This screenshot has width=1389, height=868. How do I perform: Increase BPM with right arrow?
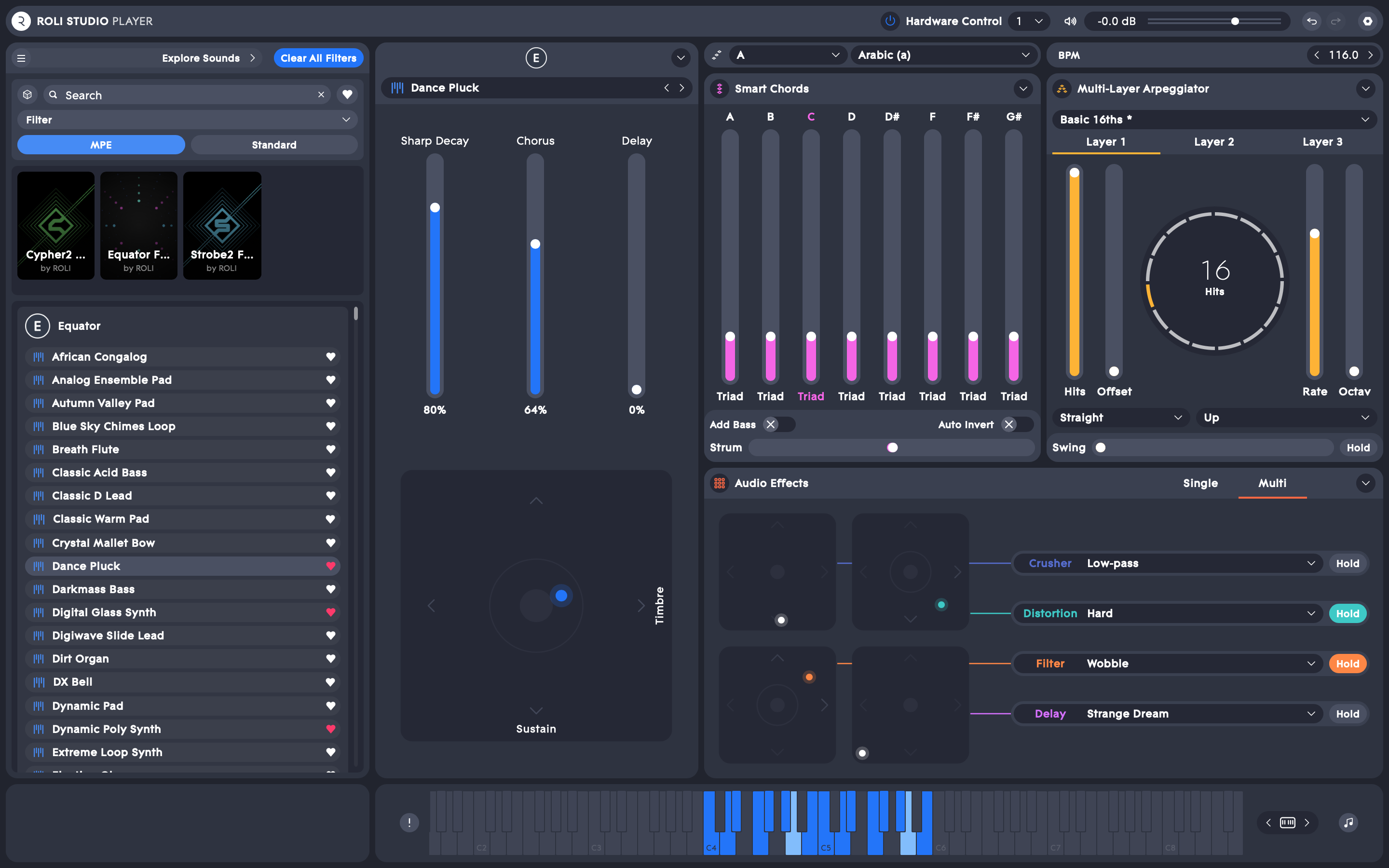pos(1370,55)
